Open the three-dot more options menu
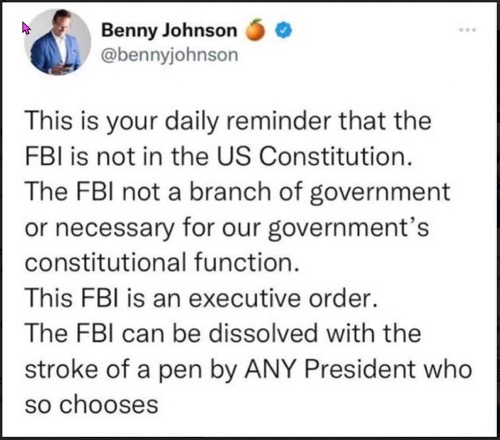 [x=468, y=30]
